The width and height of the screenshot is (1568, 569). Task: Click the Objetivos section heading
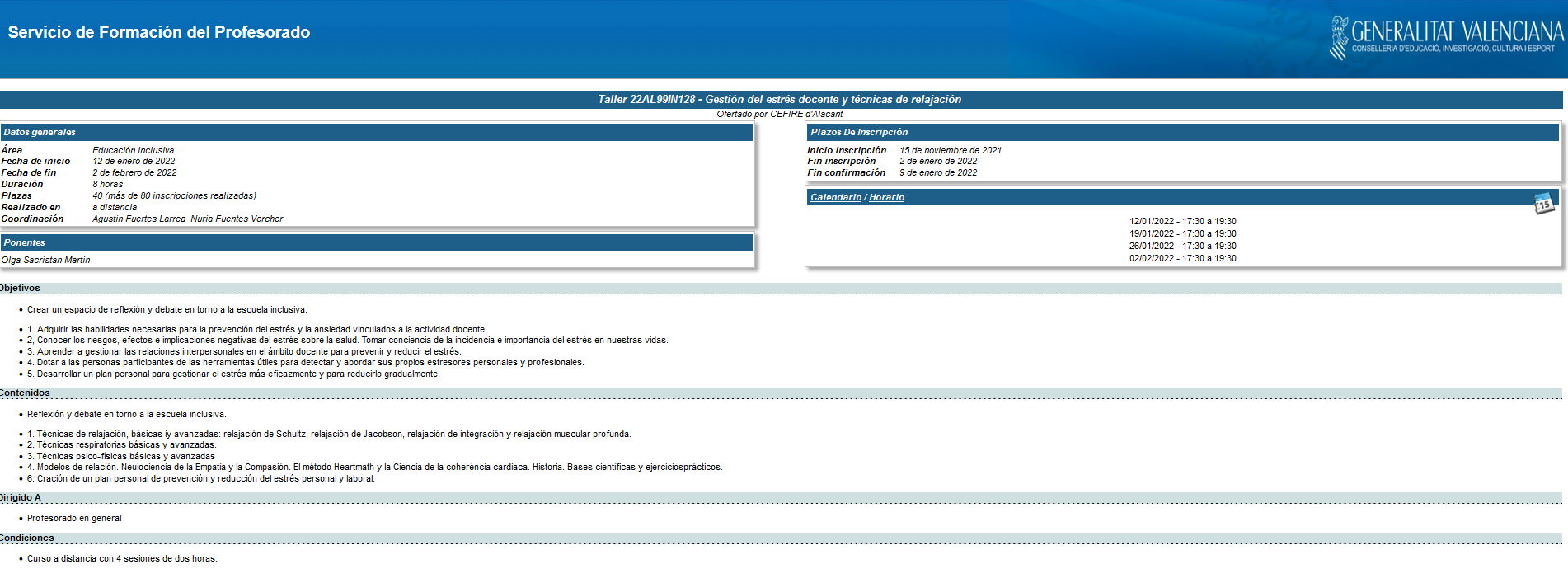(21, 289)
